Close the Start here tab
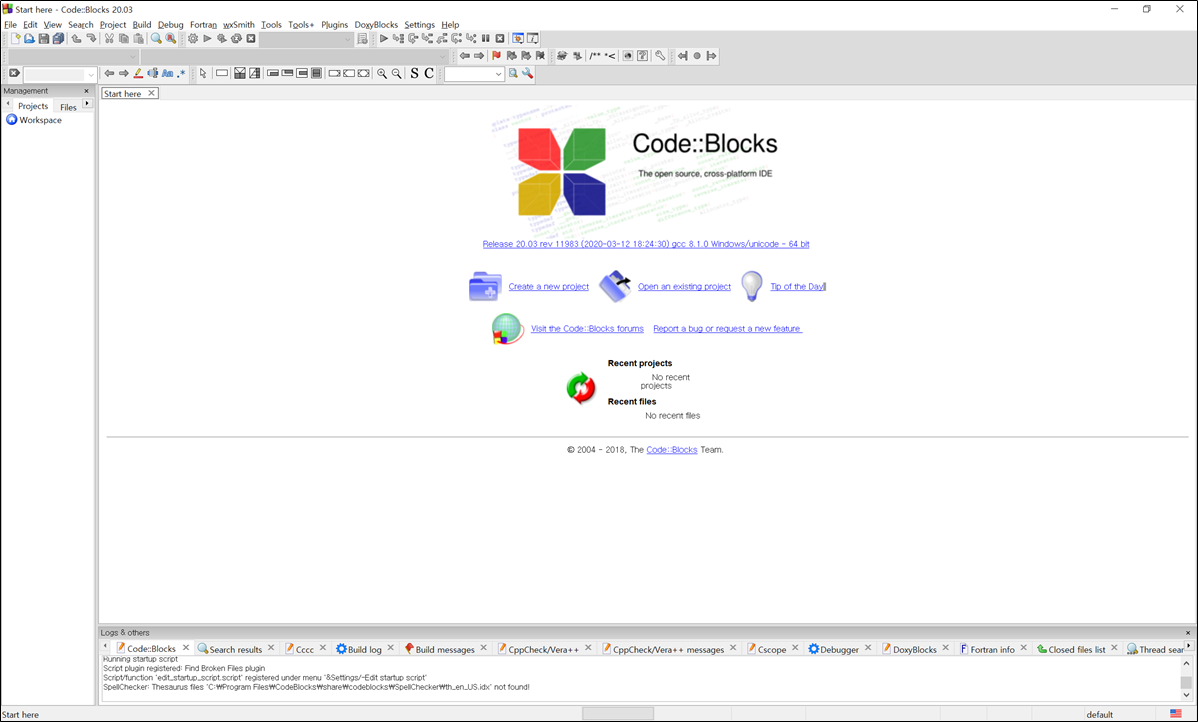 (151, 93)
